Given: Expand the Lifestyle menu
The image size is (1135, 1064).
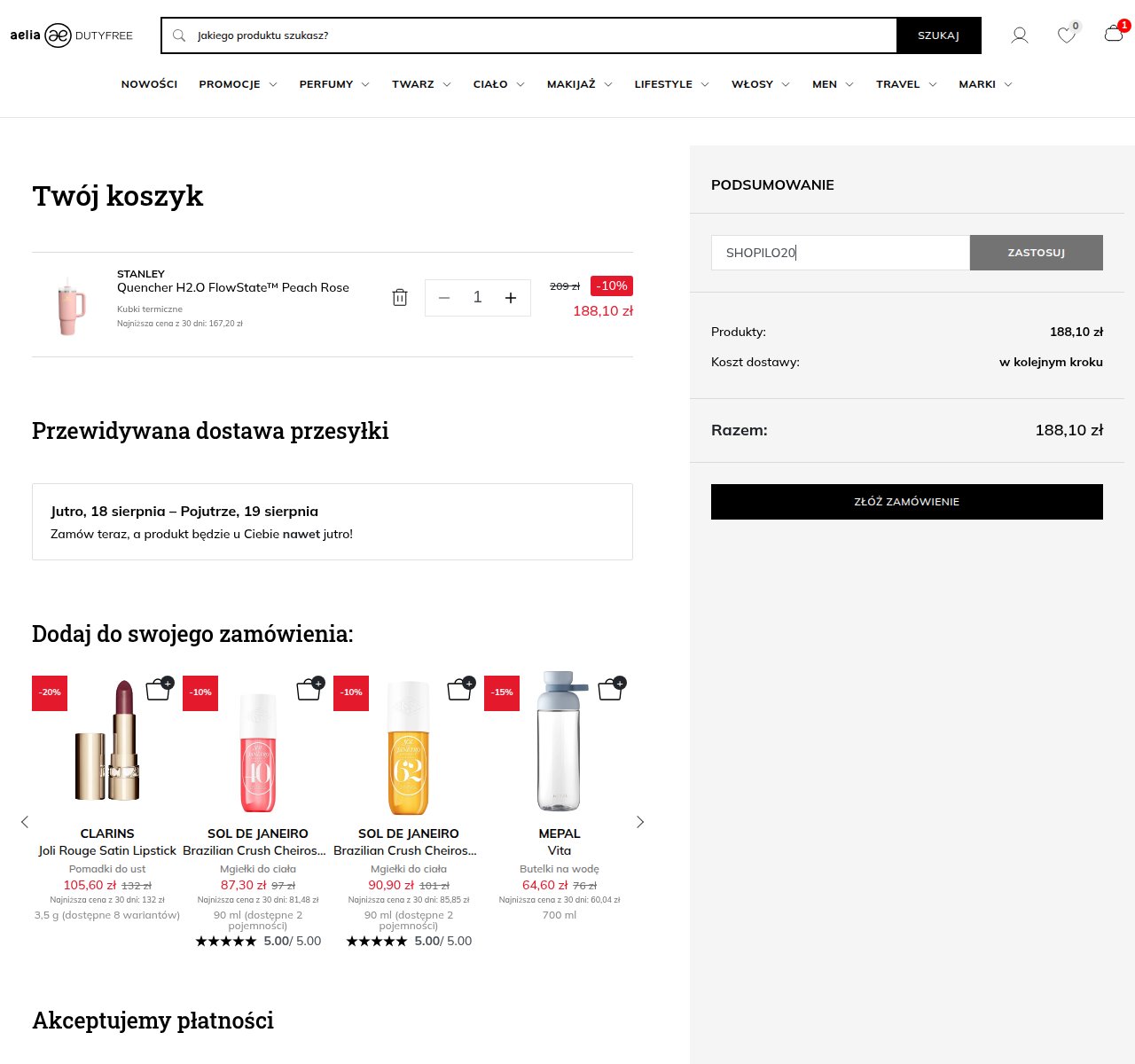Looking at the screenshot, I should click(x=671, y=84).
